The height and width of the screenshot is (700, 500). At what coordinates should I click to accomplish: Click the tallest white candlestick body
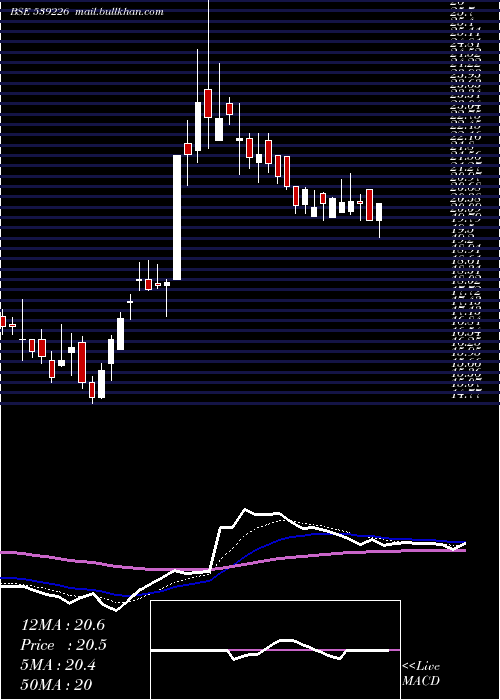[x=177, y=217]
